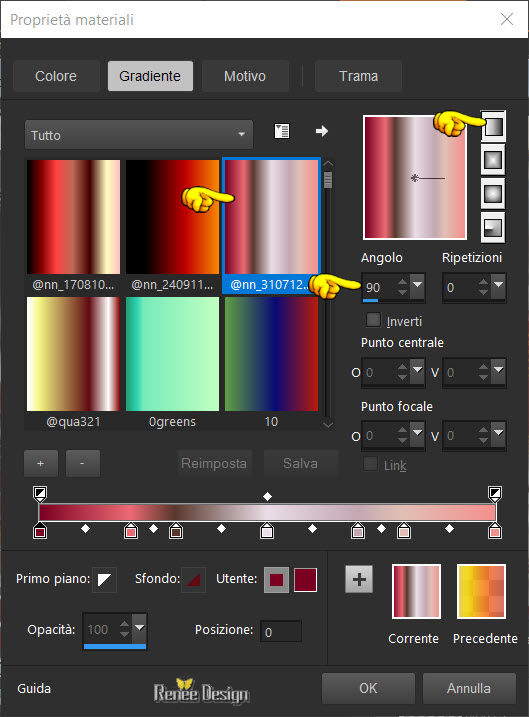Select the sunburst gradient style icon

click(x=493, y=193)
